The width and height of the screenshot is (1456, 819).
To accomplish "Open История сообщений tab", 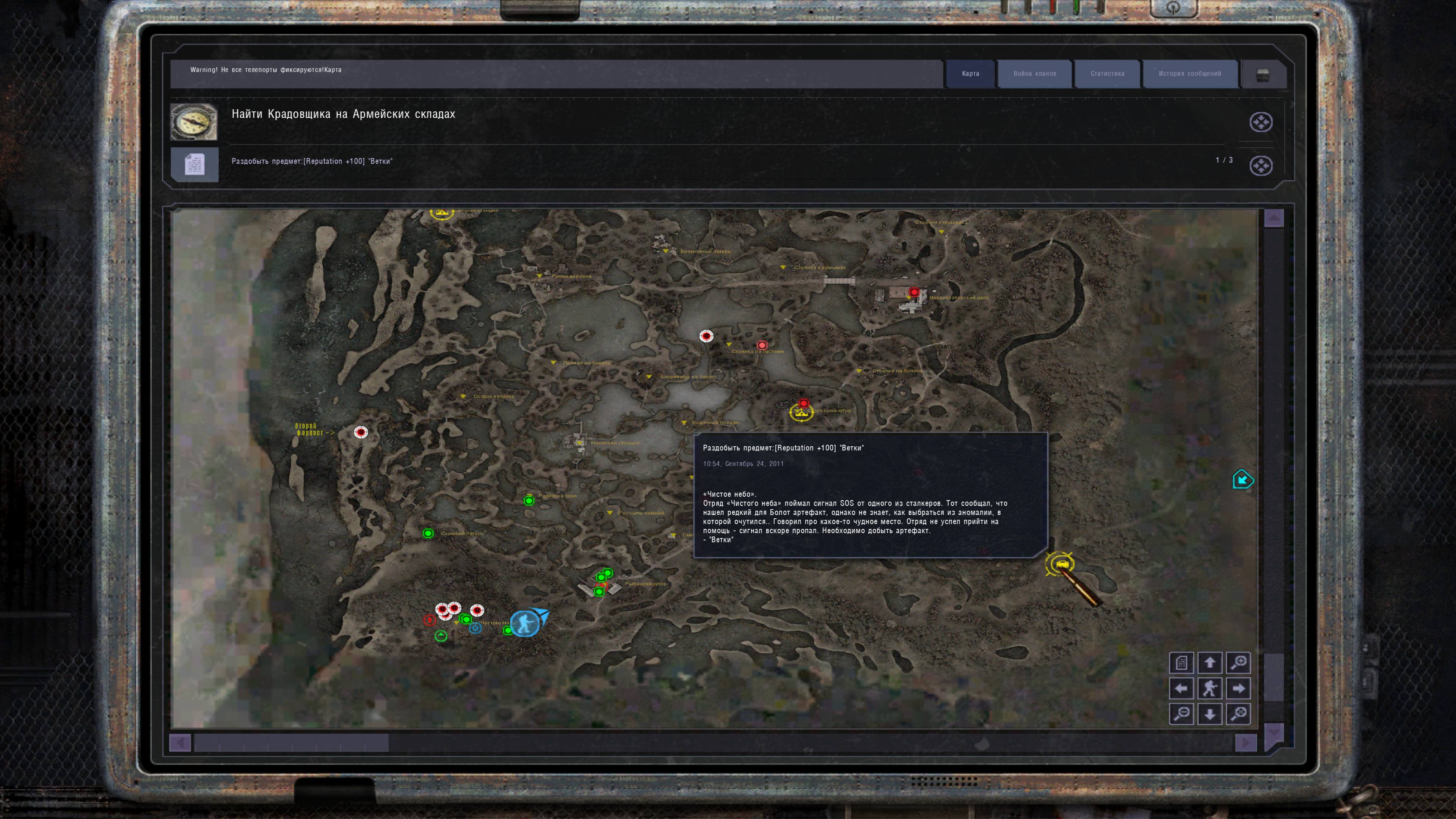I will [1189, 74].
